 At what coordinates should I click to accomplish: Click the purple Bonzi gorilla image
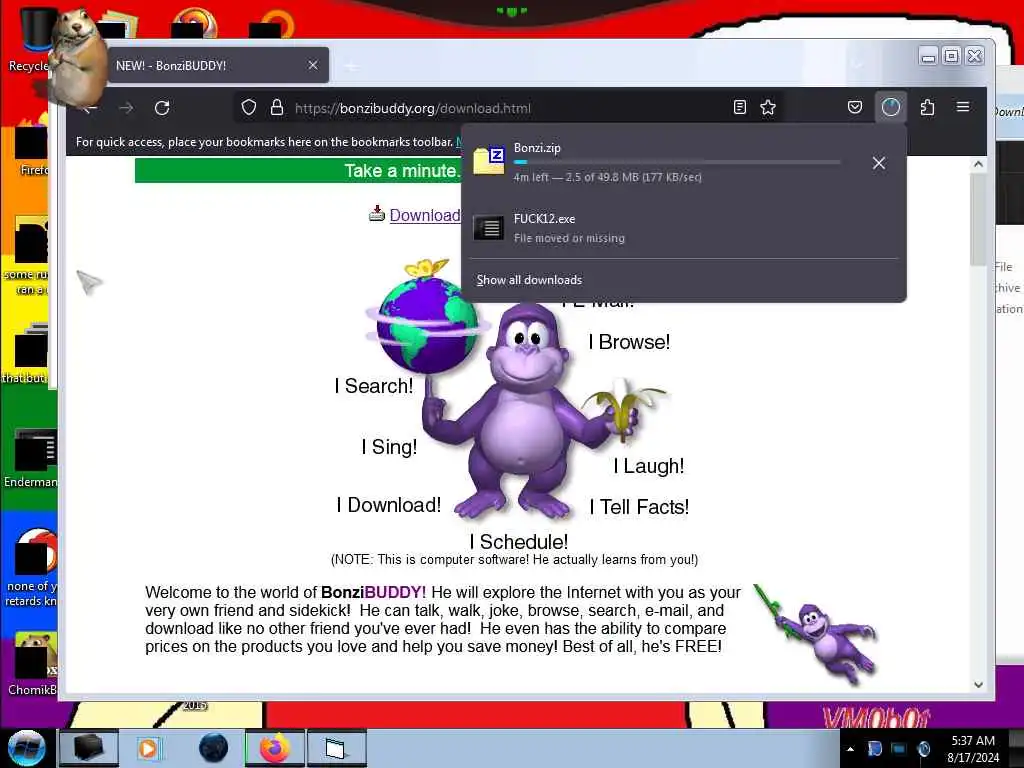(524, 411)
